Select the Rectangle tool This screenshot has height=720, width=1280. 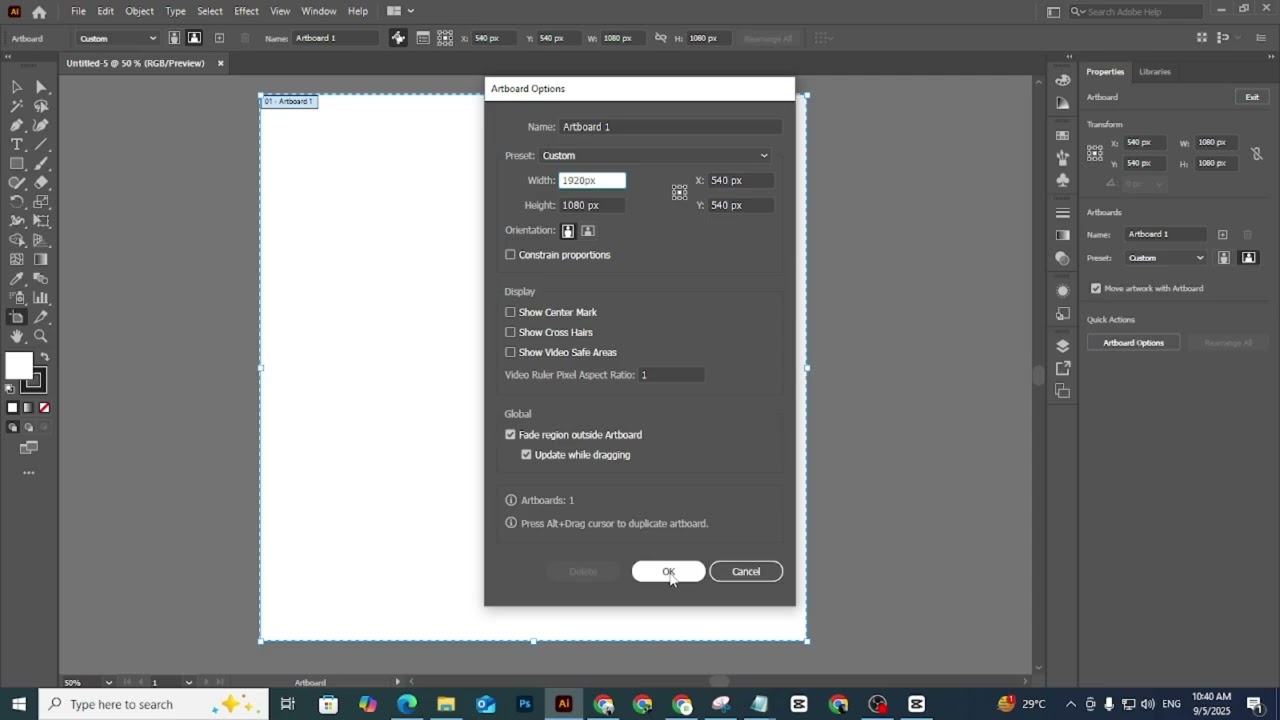pyautogui.click(x=17, y=164)
